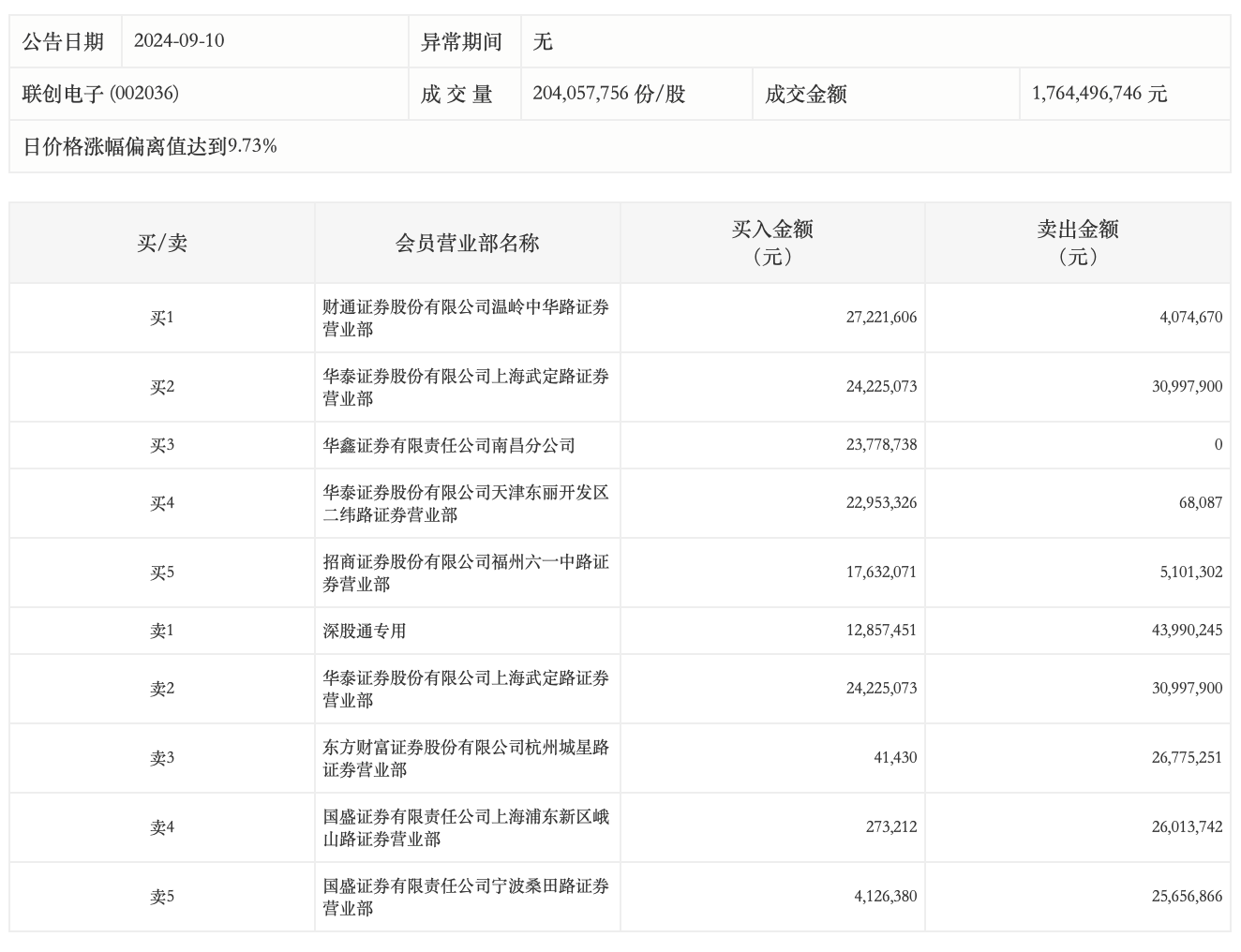Click the 买1 buy amount 27,221,606
1241x952 pixels.
(x=881, y=318)
